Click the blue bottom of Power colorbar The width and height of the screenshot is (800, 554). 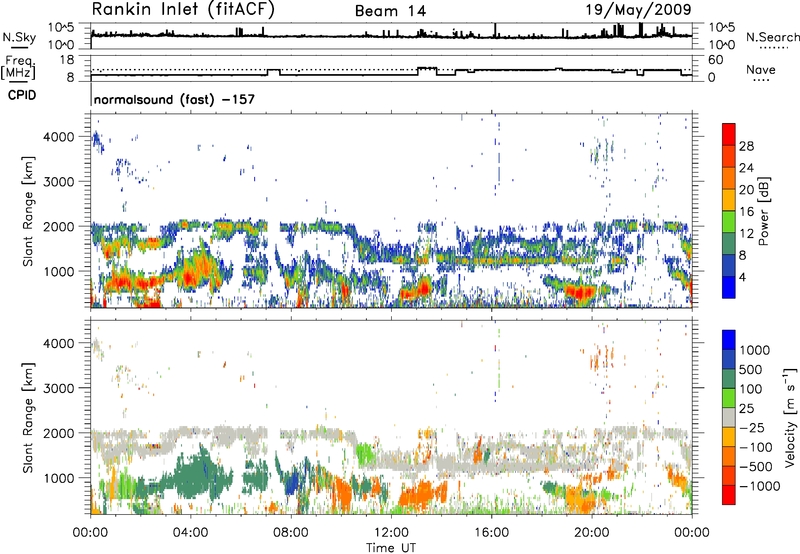(729, 287)
